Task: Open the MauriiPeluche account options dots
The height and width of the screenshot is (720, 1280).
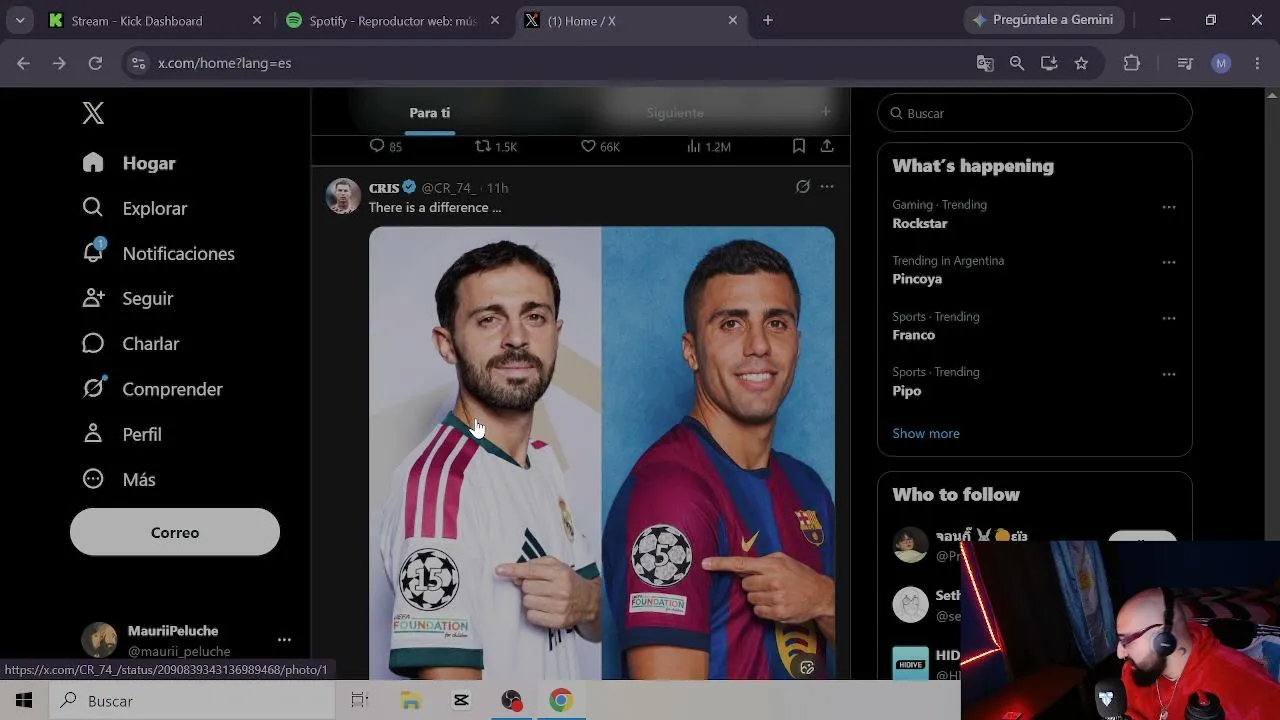Action: click(284, 640)
